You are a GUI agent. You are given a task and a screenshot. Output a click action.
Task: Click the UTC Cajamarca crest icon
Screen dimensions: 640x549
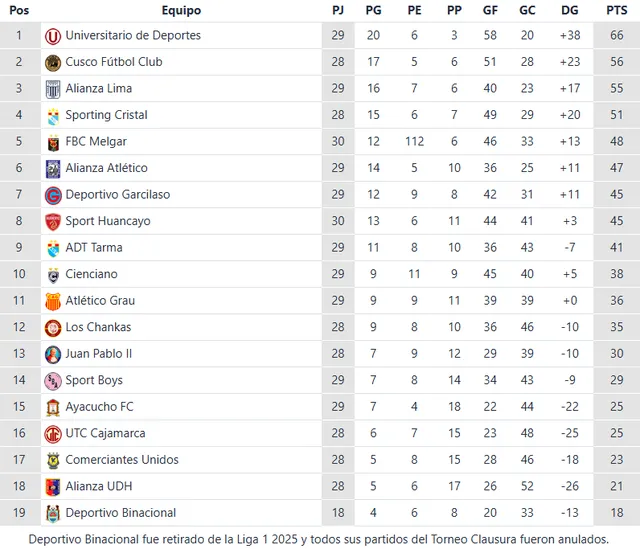pyautogui.click(x=53, y=433)
